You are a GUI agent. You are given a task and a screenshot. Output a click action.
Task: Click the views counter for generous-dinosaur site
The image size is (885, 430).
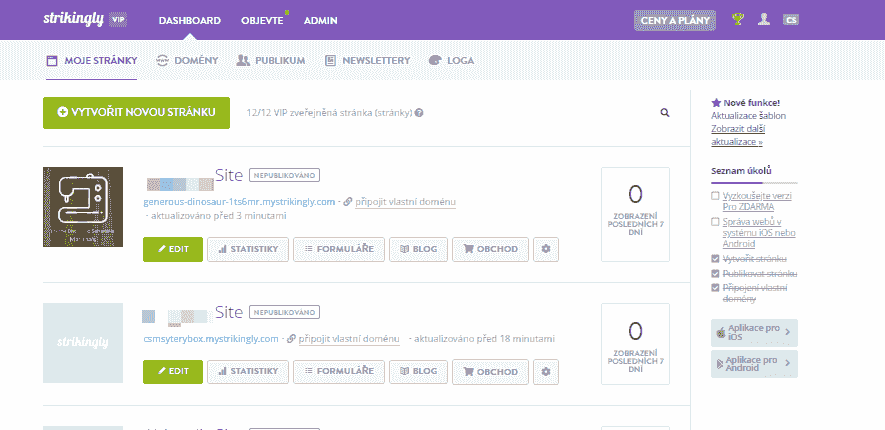click(636, 214)
